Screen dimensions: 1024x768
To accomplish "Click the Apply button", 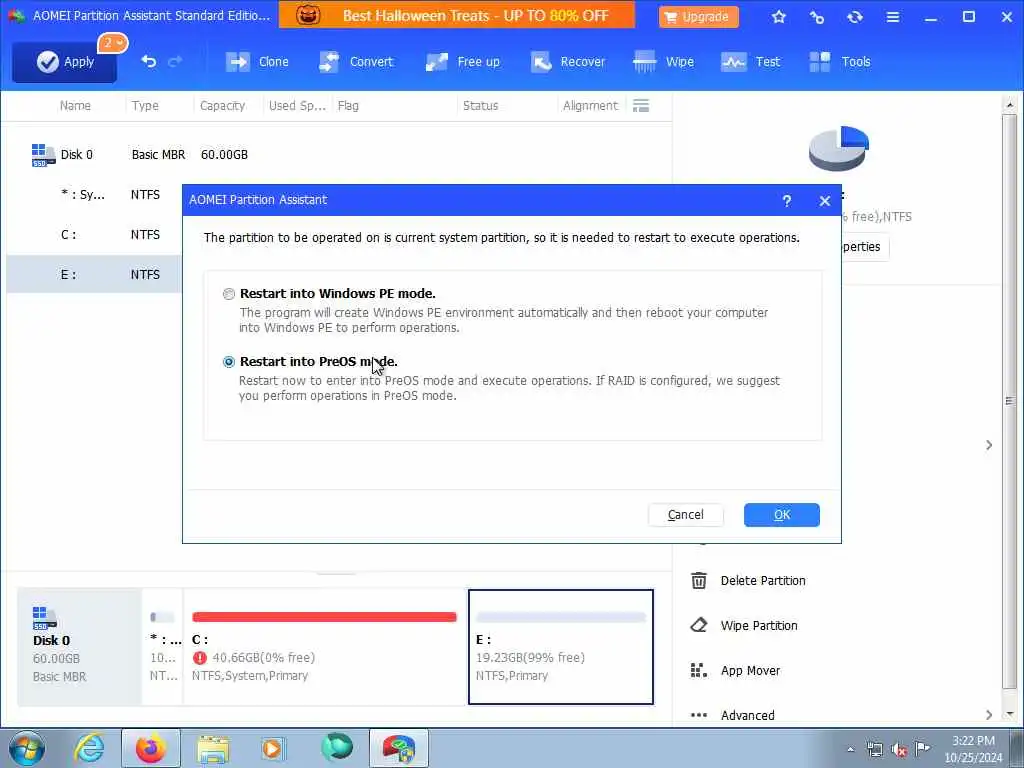I will coord(64,62).
